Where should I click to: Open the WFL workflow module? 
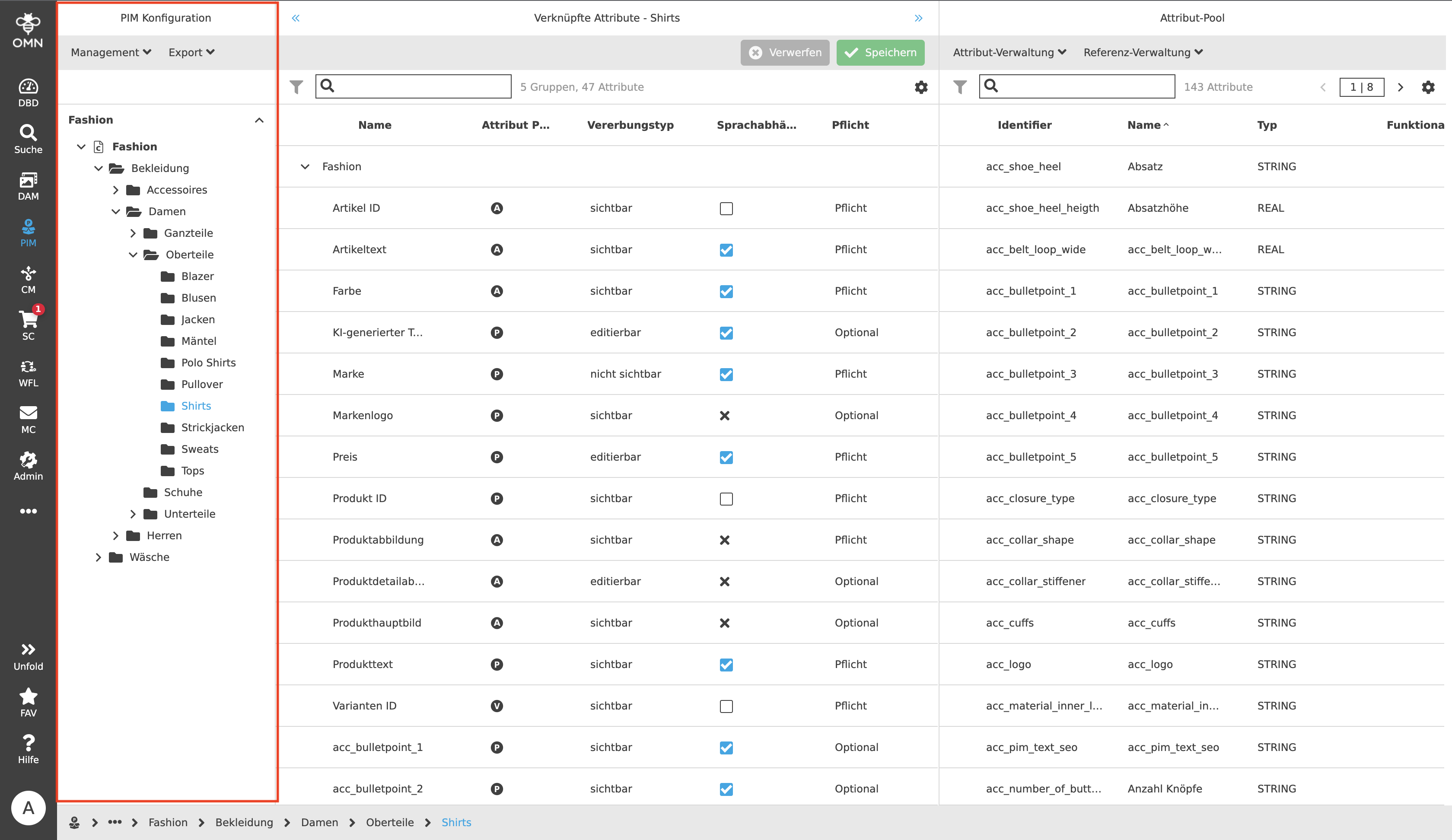click(28, 372)
